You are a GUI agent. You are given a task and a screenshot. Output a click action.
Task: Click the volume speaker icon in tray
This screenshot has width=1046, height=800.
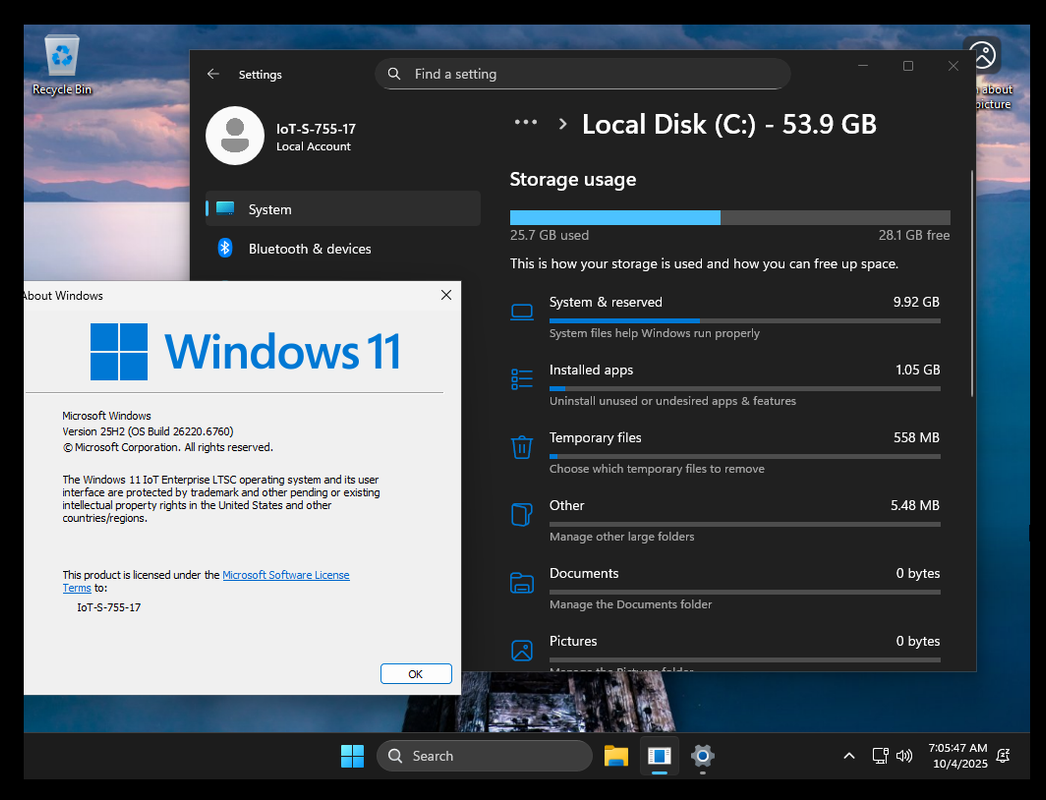(904, 756)
